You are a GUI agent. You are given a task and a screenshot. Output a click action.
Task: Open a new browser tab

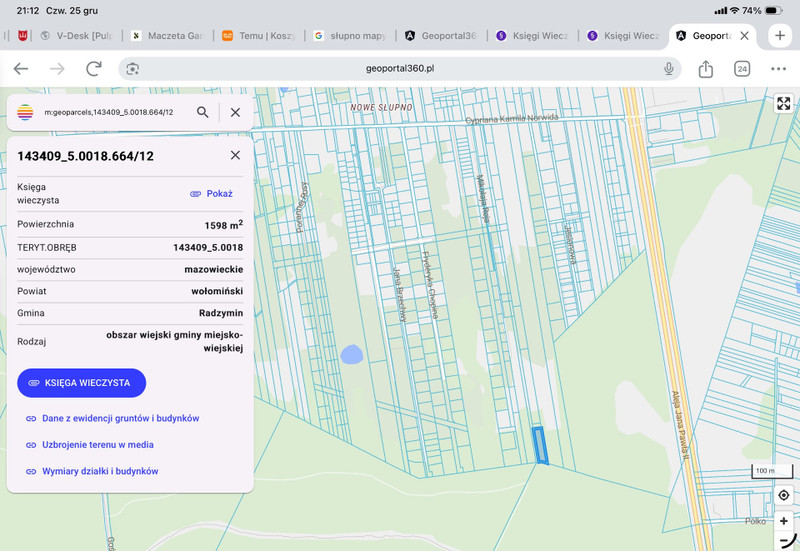(779, 35)
